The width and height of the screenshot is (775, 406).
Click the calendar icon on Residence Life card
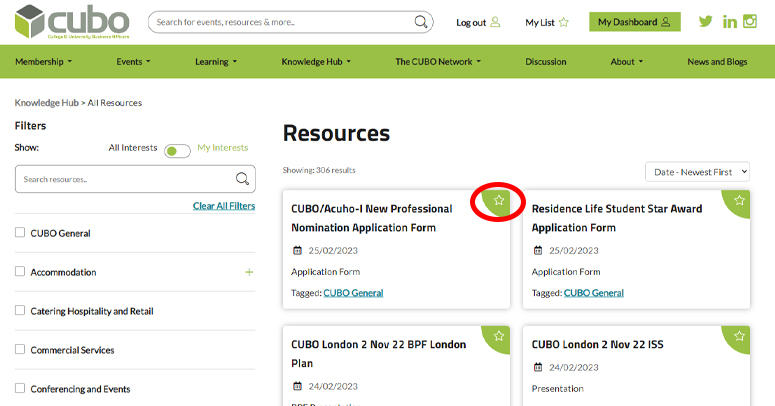(538, 251)
